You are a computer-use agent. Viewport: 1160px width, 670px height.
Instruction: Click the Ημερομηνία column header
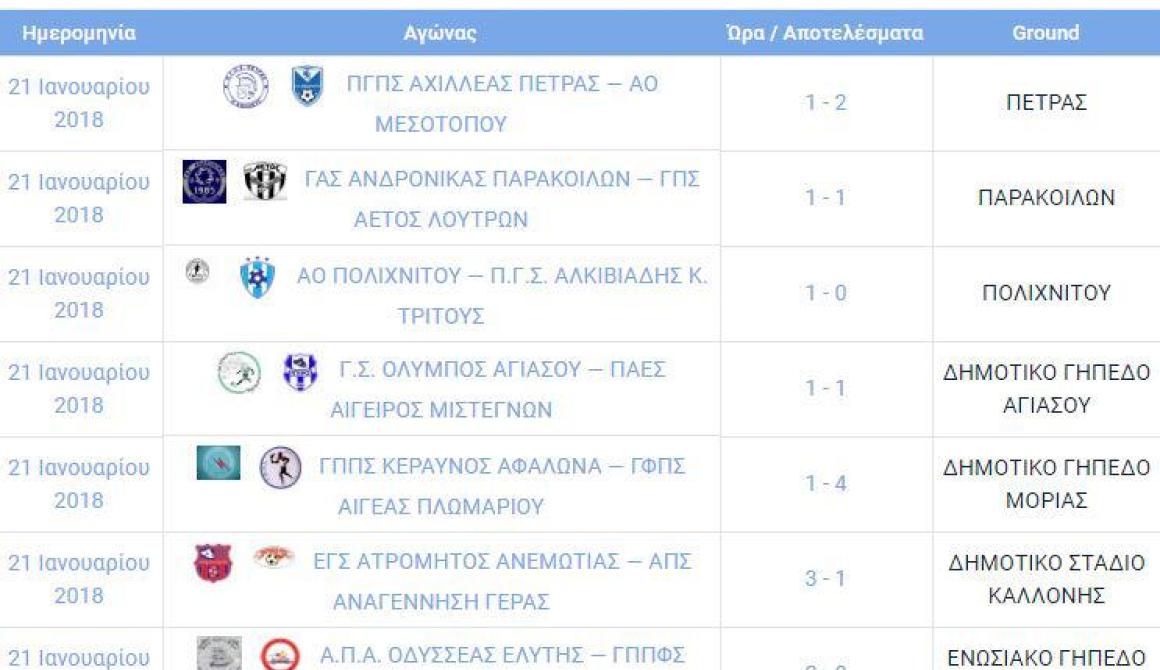coord(79,33)
